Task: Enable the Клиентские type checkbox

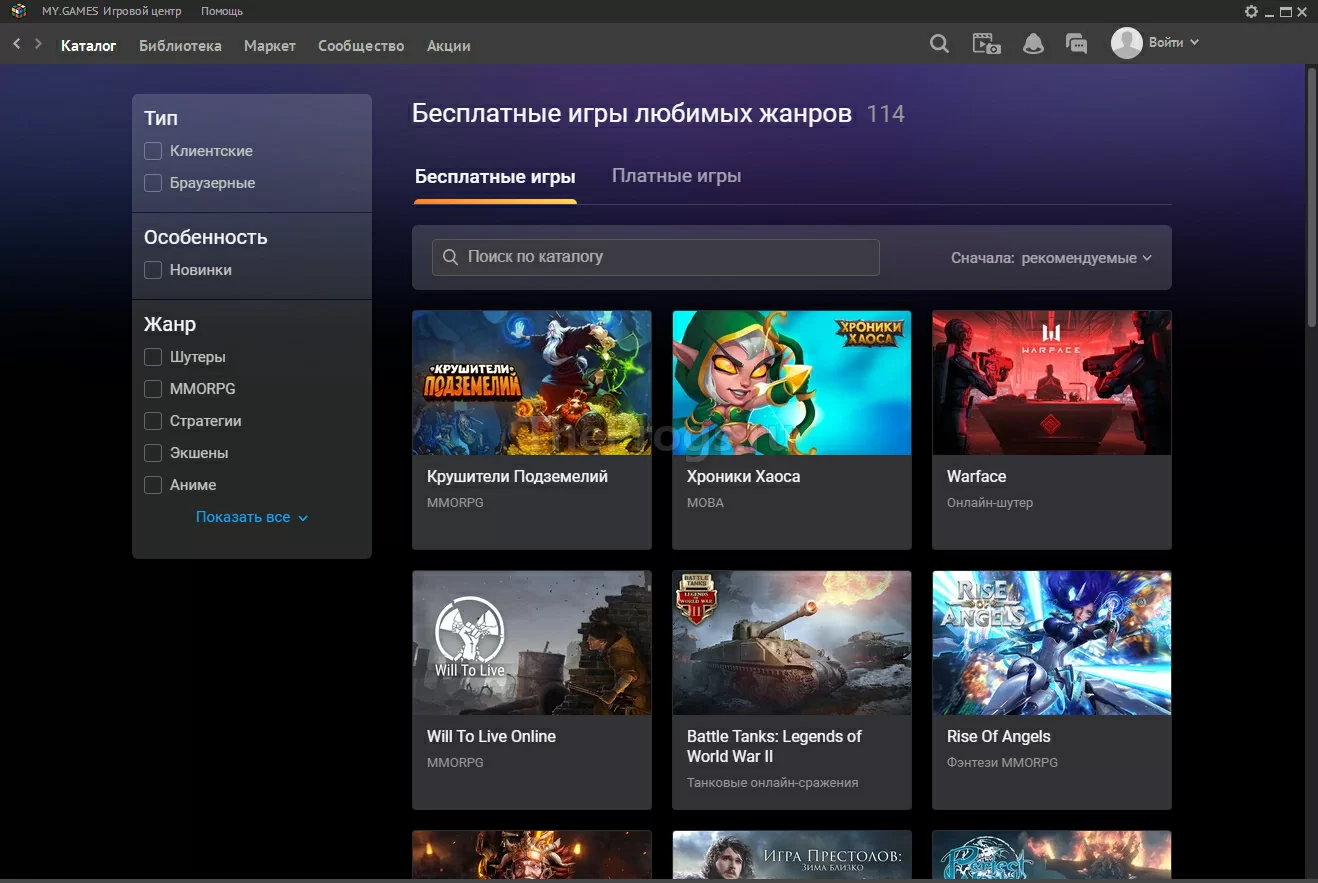Action: (x=153, y=151)
